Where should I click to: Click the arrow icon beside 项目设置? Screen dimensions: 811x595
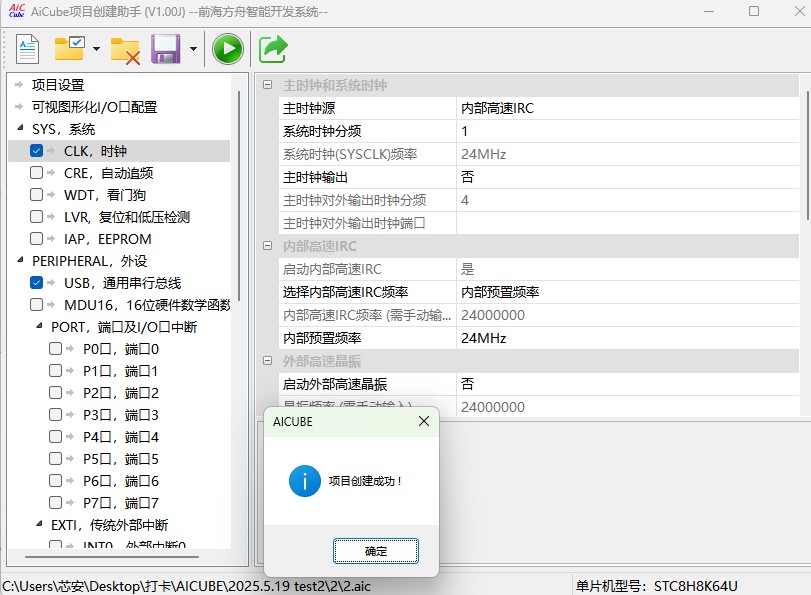19,84
